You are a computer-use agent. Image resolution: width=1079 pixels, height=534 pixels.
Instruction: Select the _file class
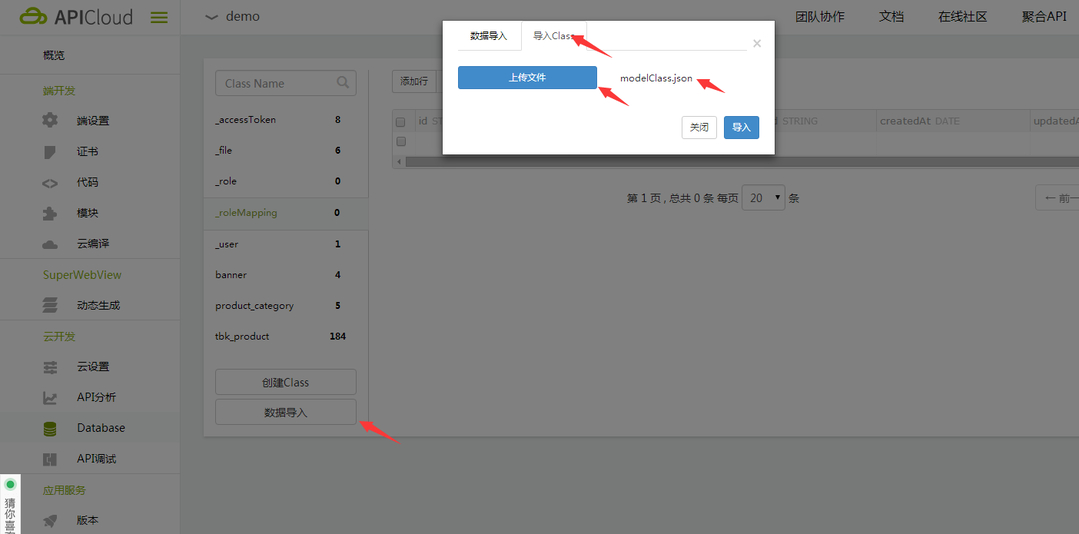[286, 151]
